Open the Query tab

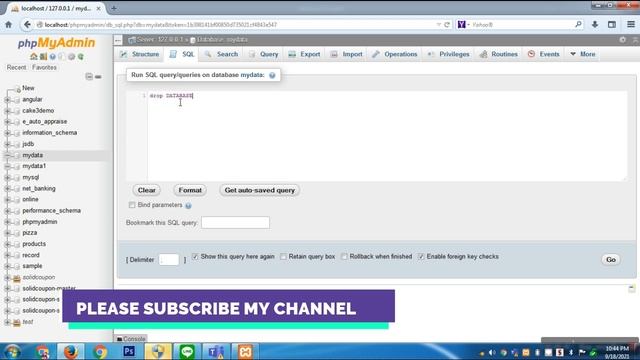pos(264,54)
